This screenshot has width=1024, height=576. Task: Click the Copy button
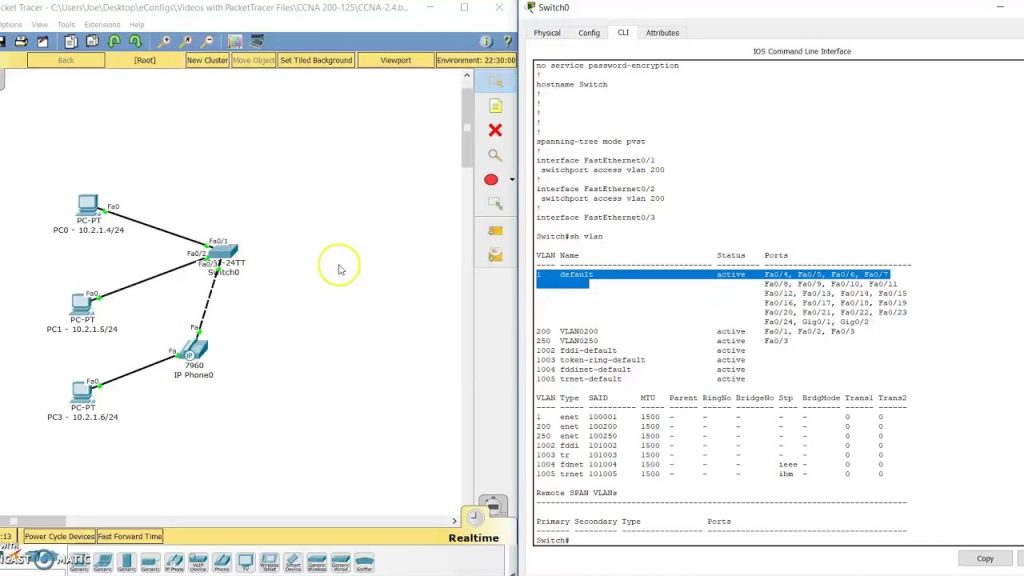(x=984, y=559)
